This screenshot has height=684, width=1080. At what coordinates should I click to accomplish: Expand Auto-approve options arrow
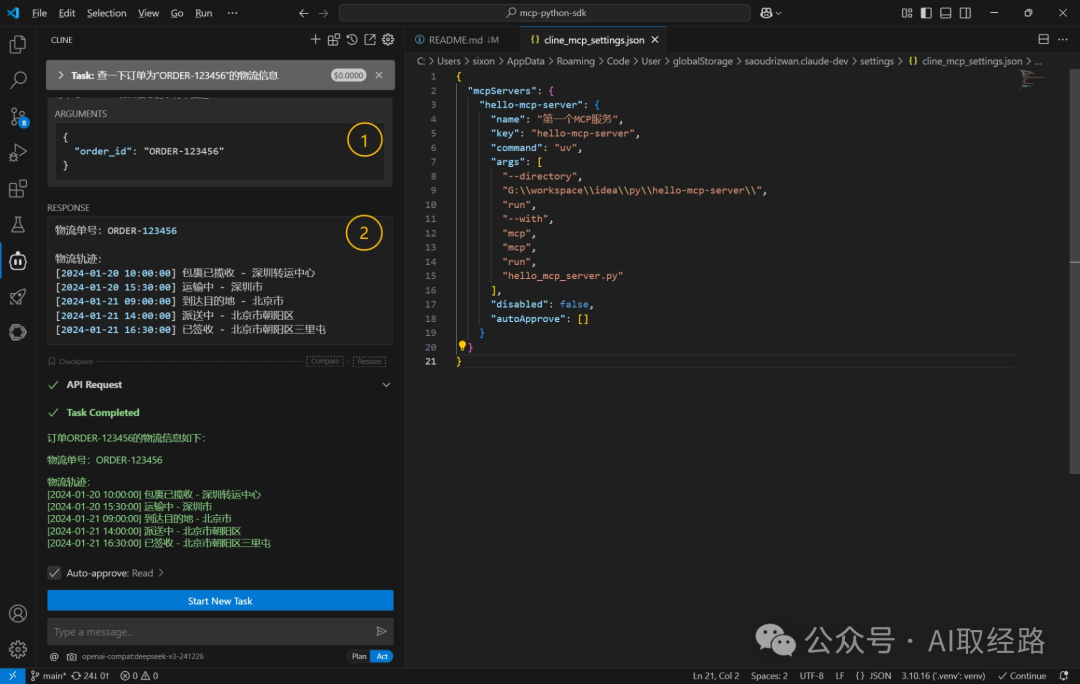(x=161, y=573)
